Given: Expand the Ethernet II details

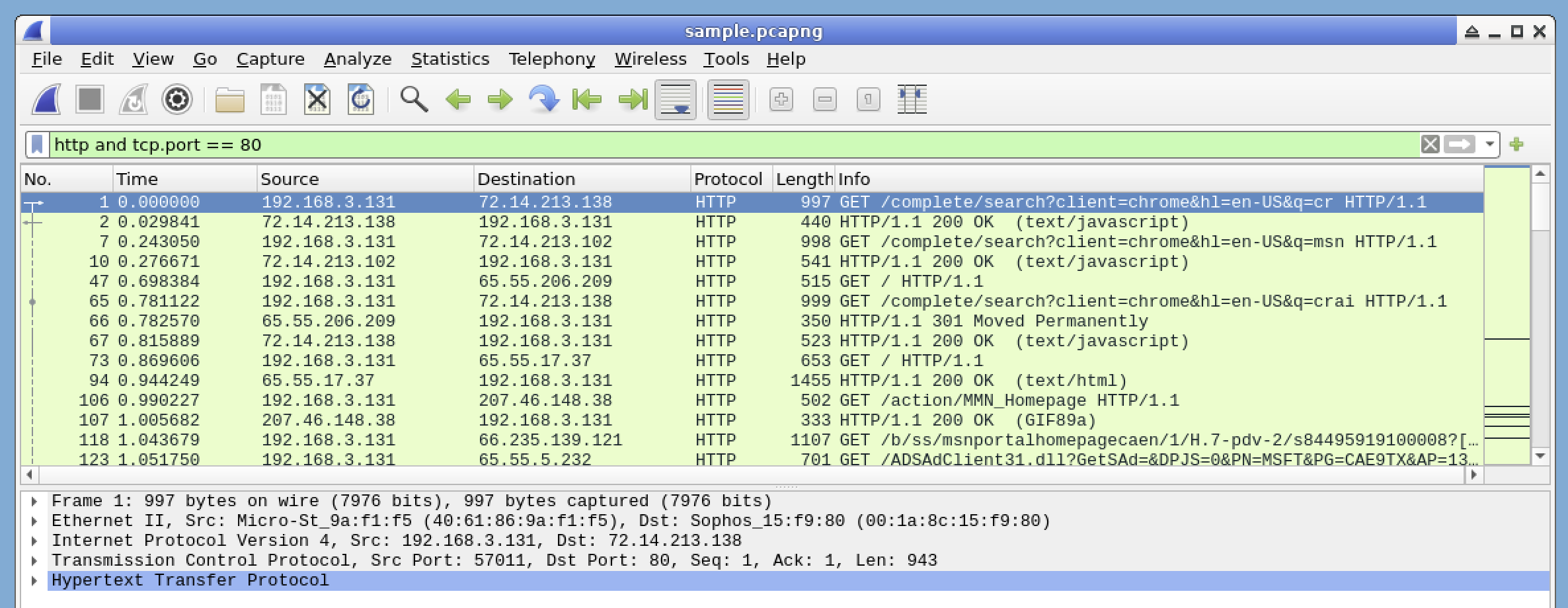Looking at the screenshot, I should 34,521.
